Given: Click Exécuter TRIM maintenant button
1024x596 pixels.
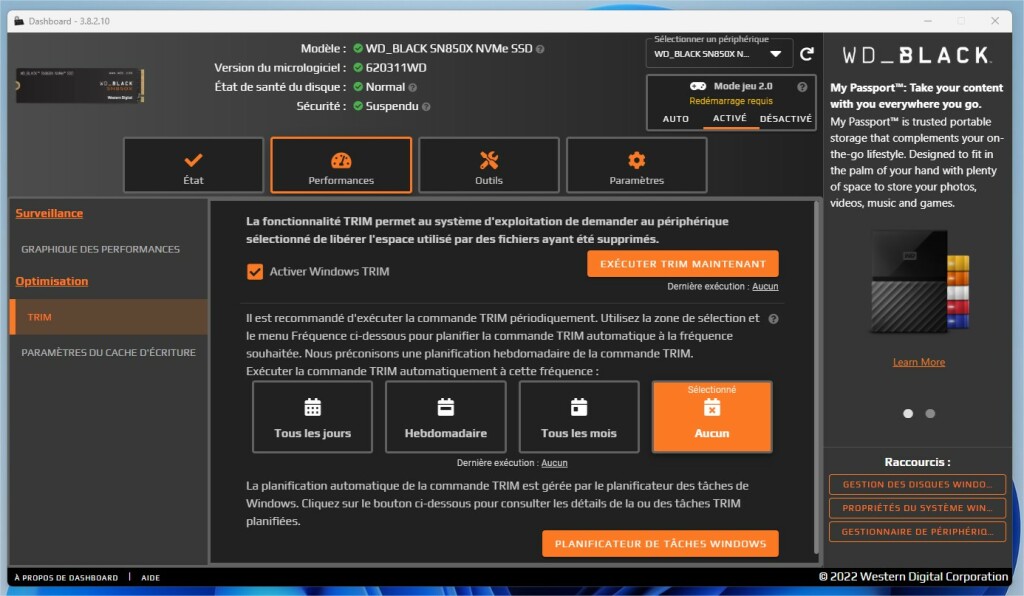Looking at the screenshot, I should point(682,264).
